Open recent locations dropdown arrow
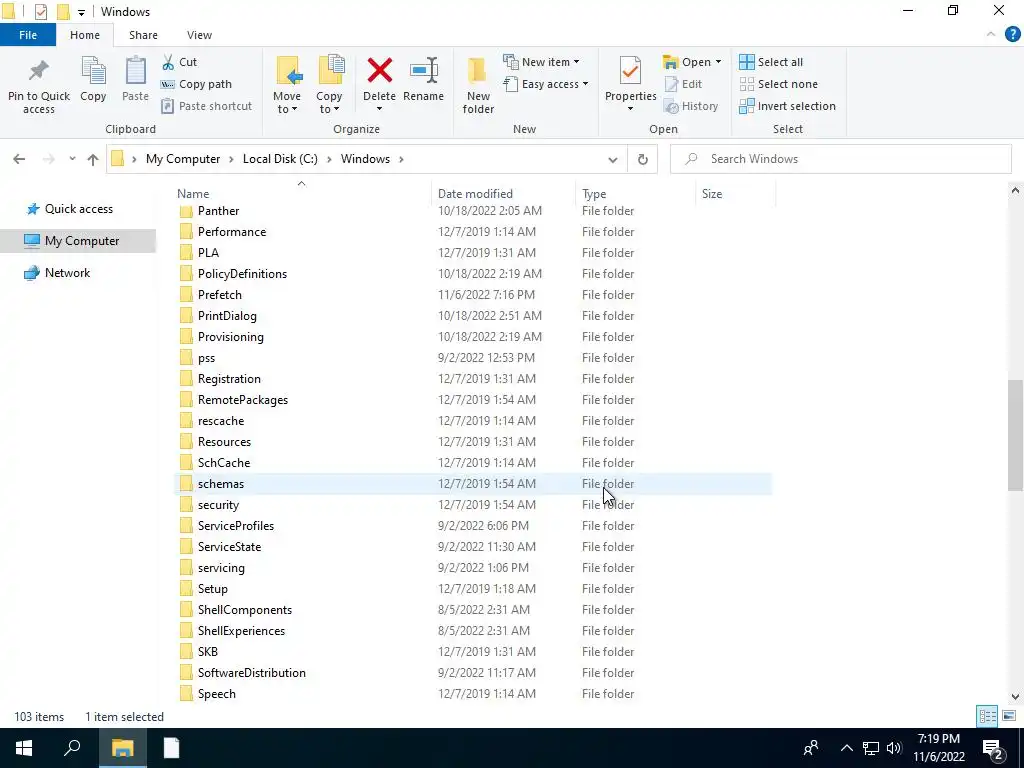Image resolution: width=1024 pixels, height=768 pixels. 72,159
